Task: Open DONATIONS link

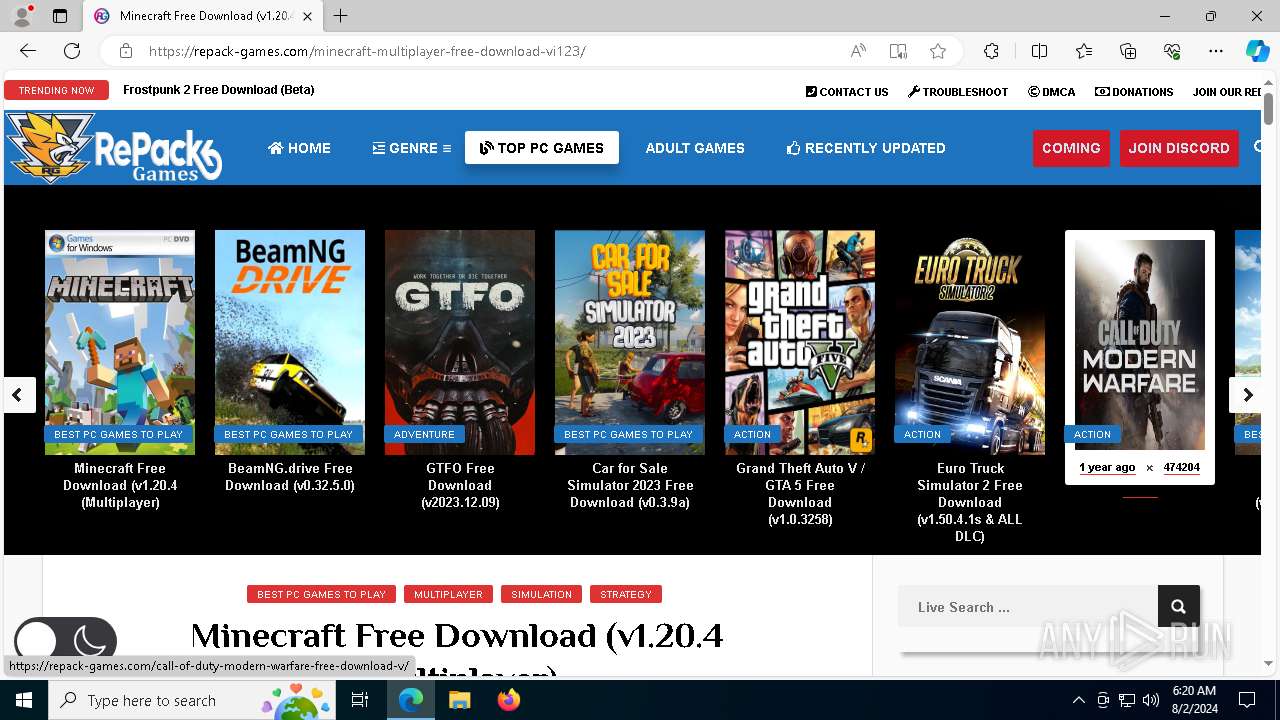Action: (1134, 91)
